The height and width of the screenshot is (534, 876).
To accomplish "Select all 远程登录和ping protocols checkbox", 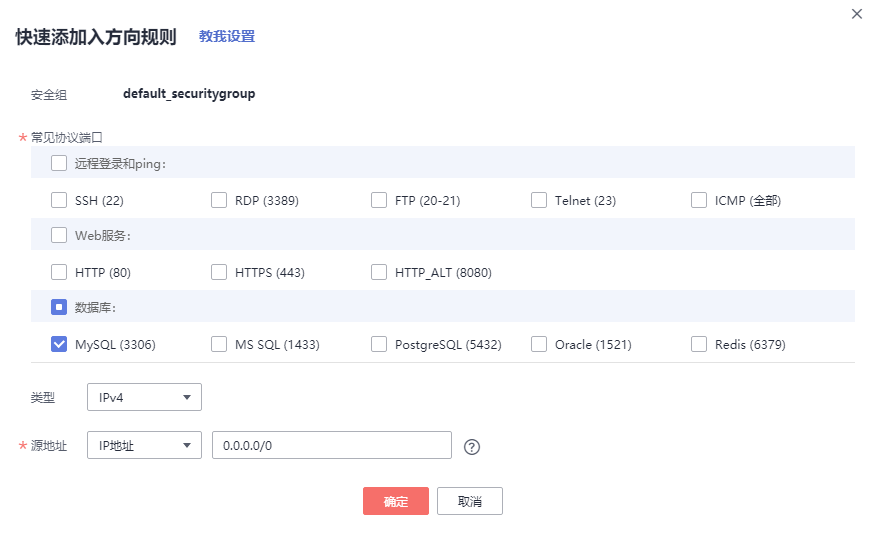I will (59, 163).
